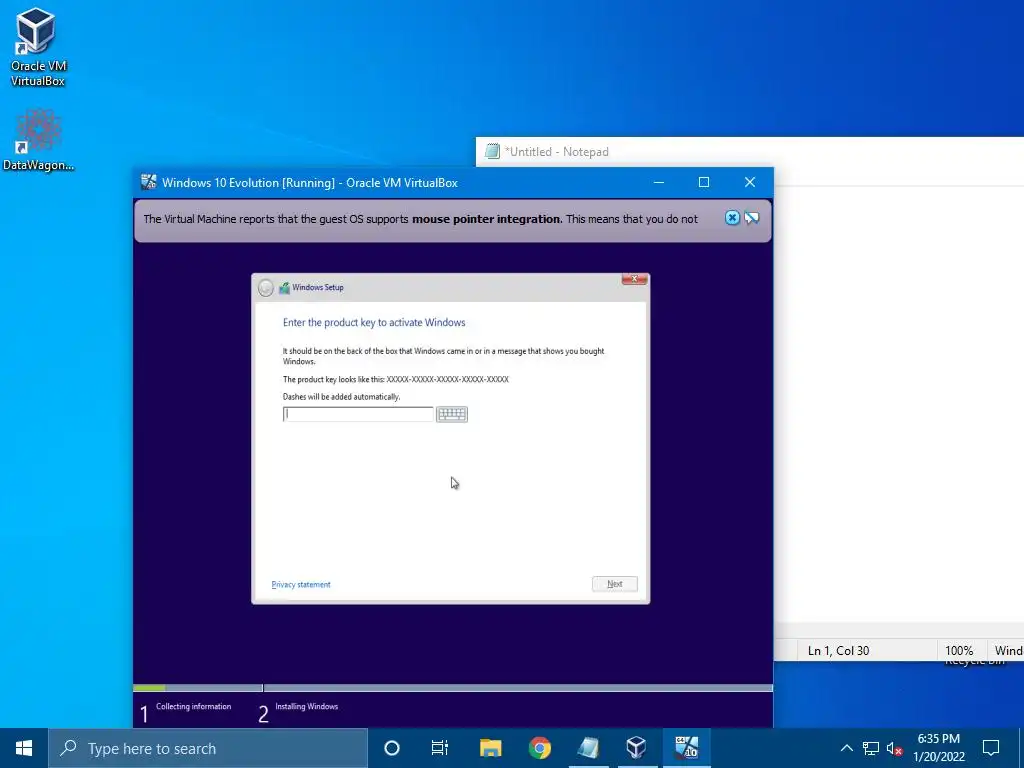This screenshot has width=1024, height=768.
Task: Show hidden system tray icons
Action: 846,748
